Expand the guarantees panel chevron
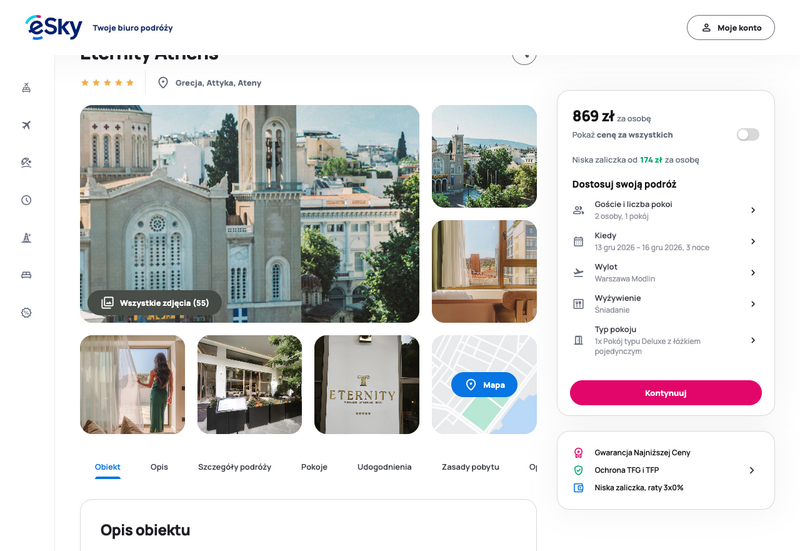Viewport: 800px width, 551px height. click(x=752, y=470)
